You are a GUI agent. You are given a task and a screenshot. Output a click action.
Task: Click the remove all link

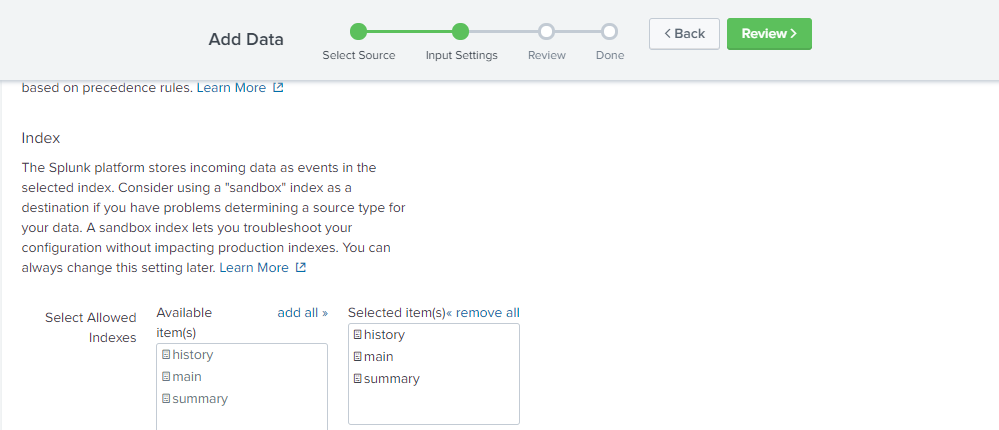483,313
